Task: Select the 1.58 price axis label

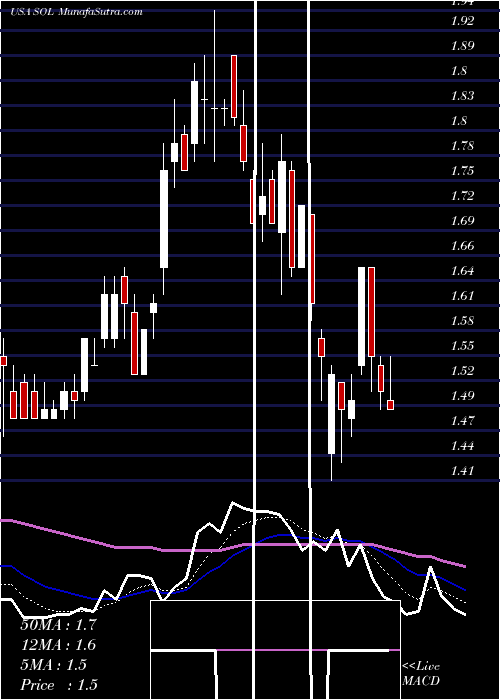Action: tap(465, 321)
